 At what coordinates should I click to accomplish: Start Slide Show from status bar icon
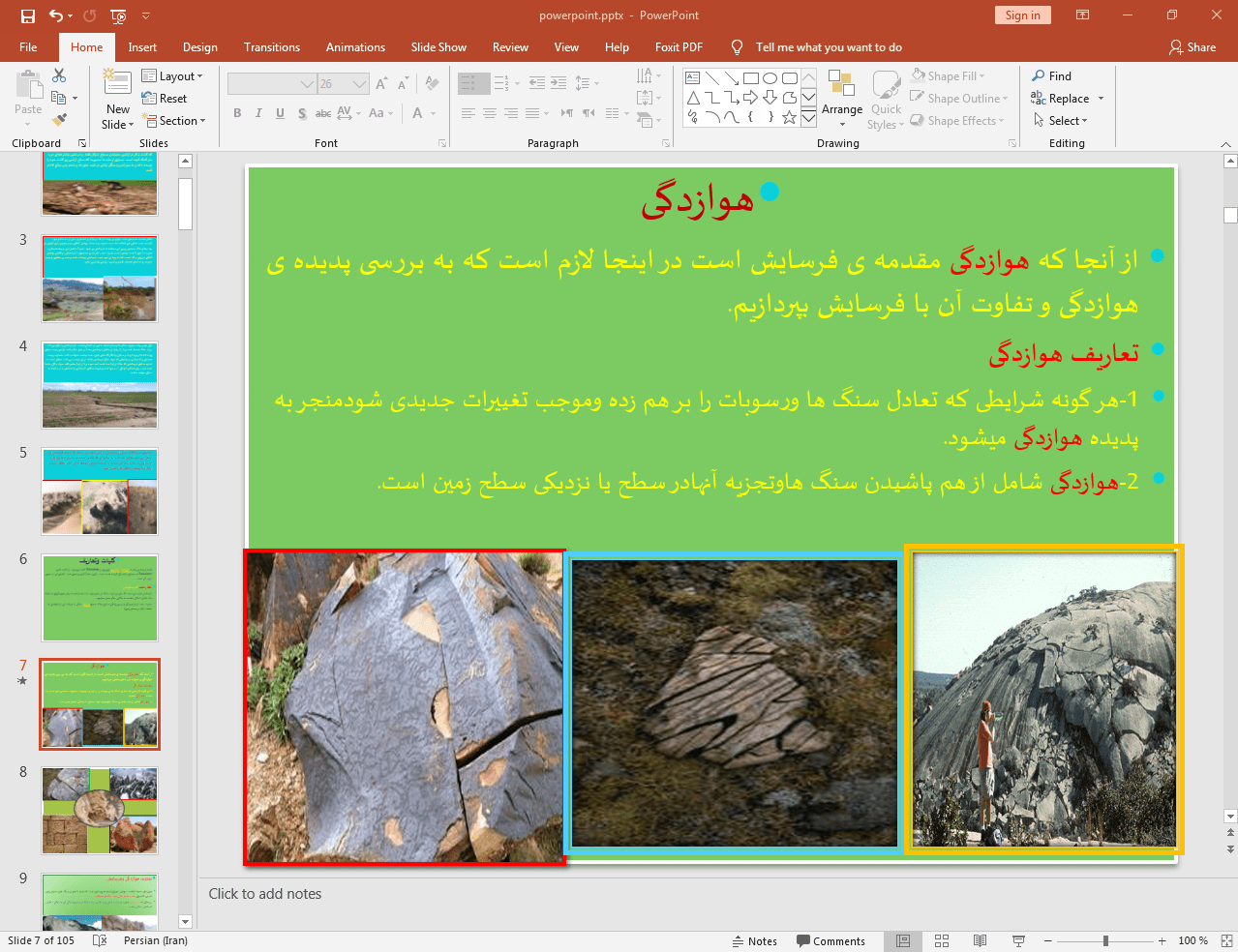pyautogui.click(x=1018, y=940)
